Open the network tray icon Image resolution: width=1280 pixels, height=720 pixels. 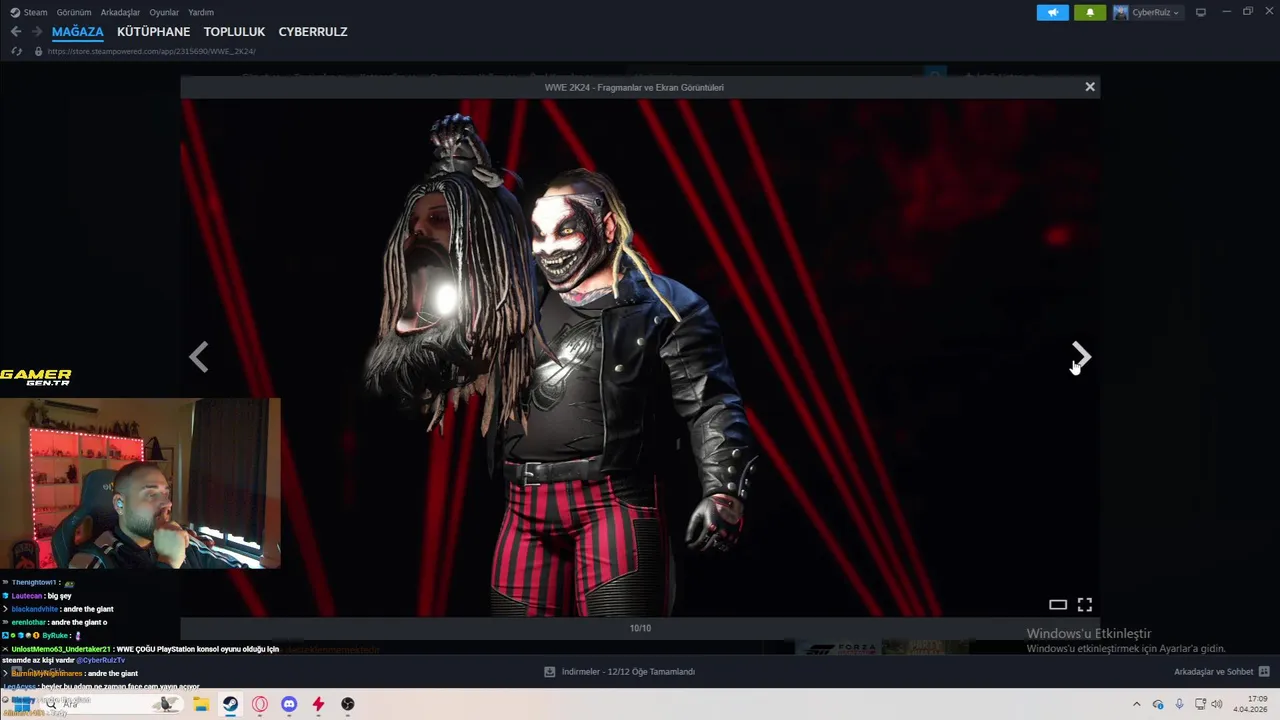(x=1200, y=704)
